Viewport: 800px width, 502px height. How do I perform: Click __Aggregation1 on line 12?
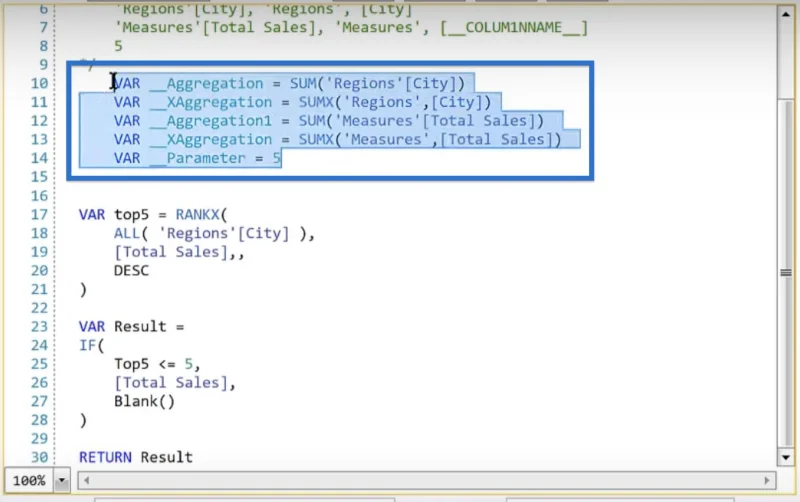(211, 121)
